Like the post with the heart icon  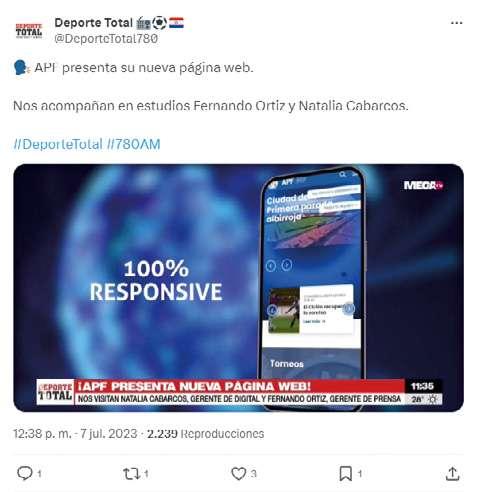(239, 473)
